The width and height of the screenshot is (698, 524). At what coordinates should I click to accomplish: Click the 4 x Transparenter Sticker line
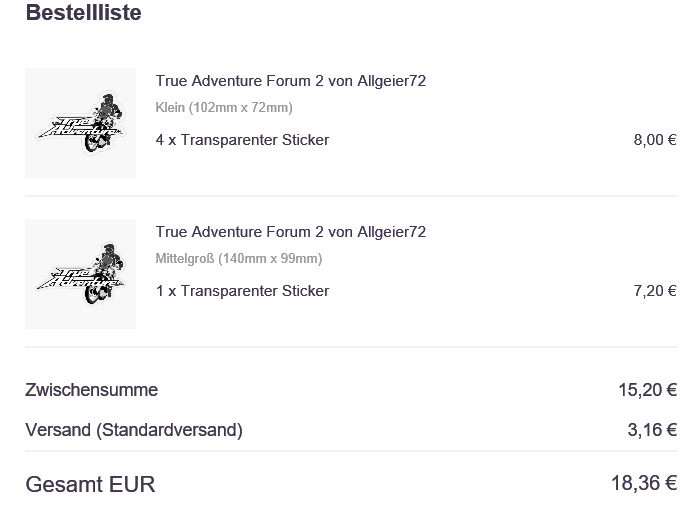coord(242,140)
